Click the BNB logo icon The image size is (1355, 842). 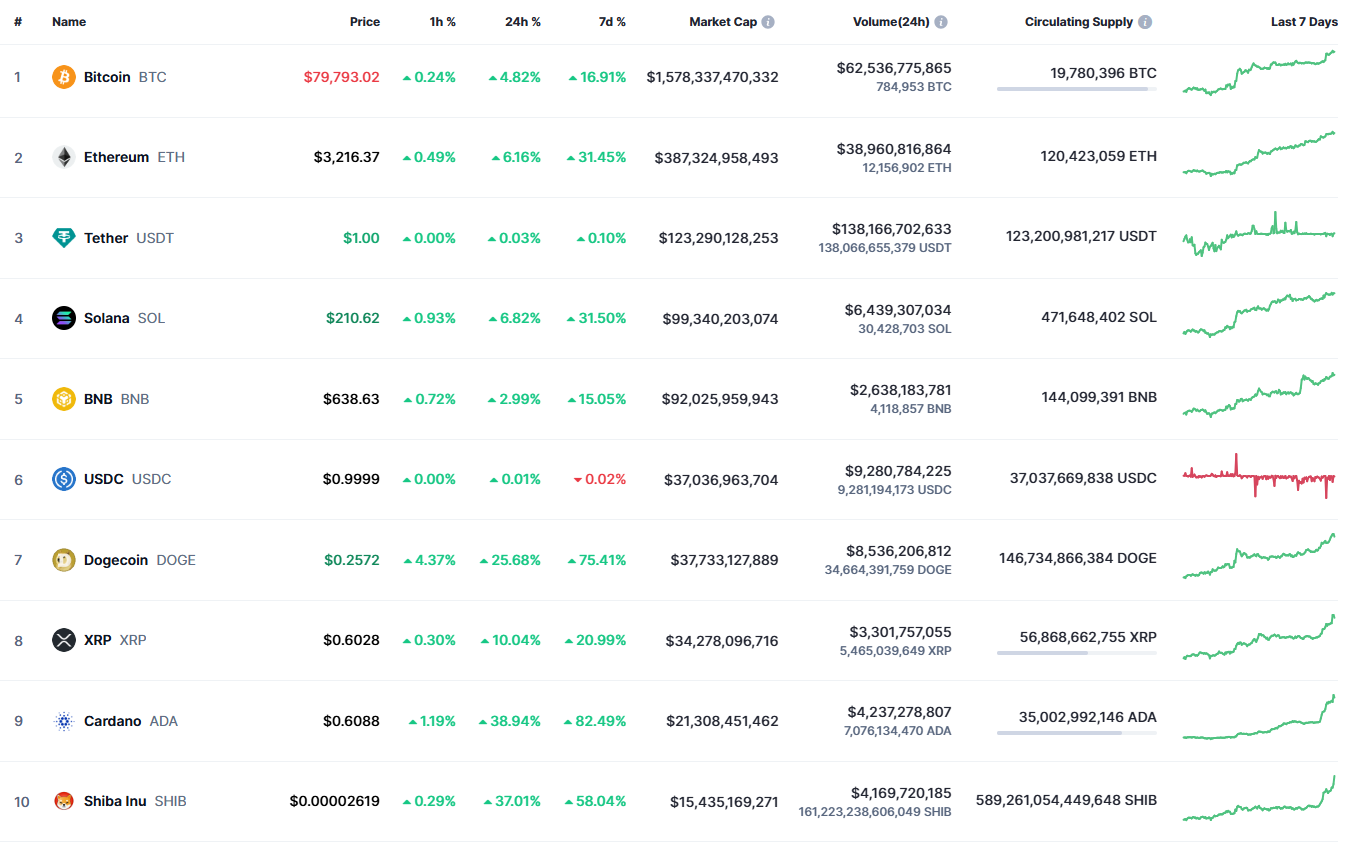64,399
